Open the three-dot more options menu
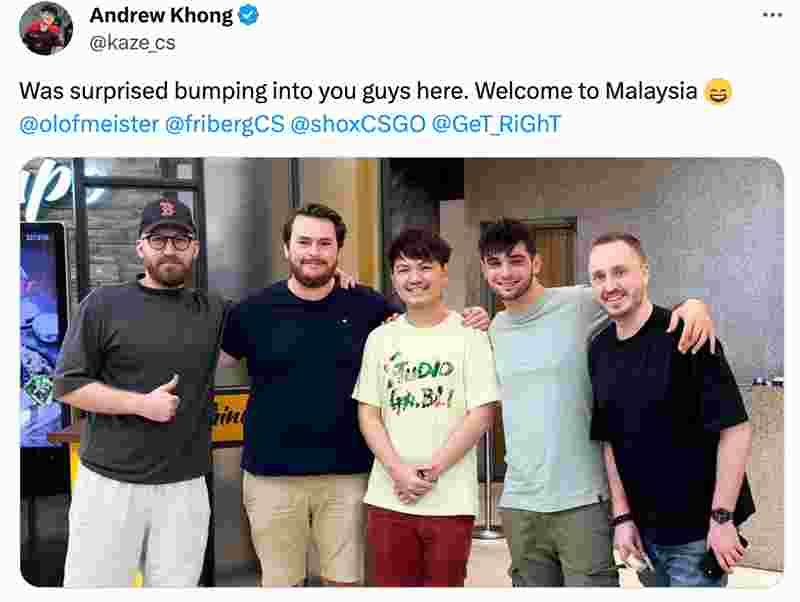The width and height of the screenshot is (800, 602). pyautogui.click(x=772, y=15)
